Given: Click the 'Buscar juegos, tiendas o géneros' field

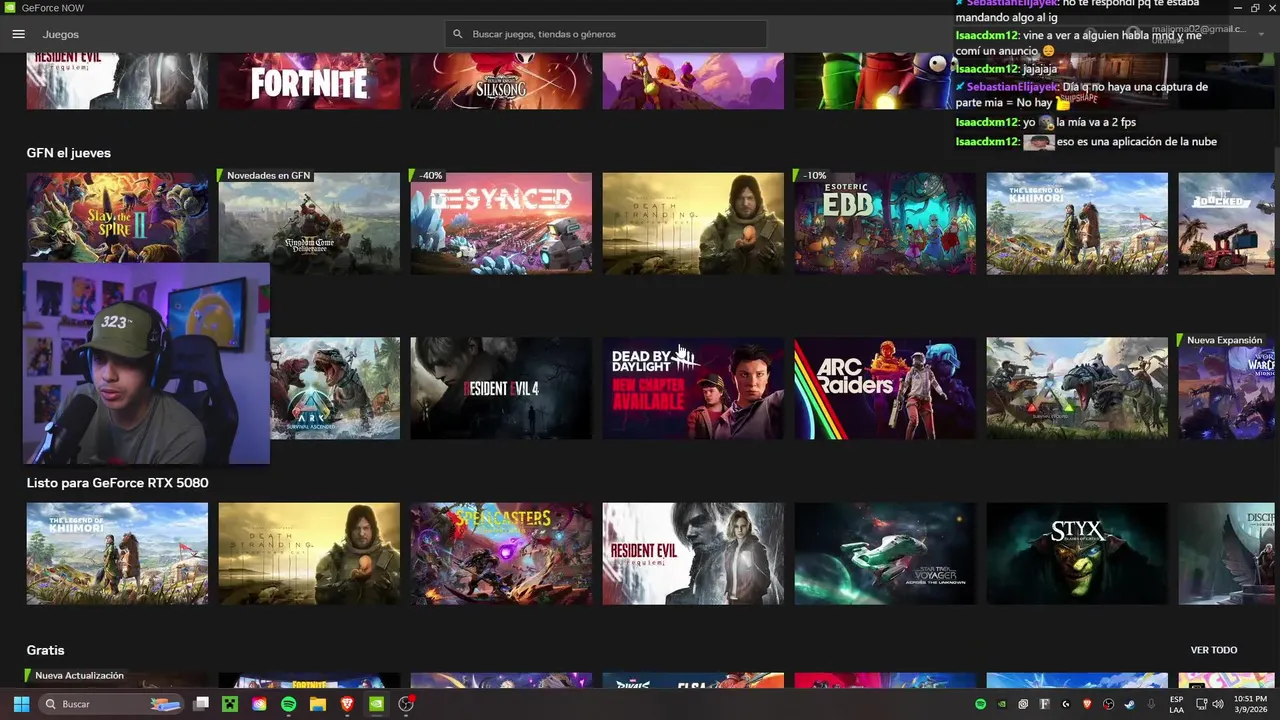Looking at the screenshot, I should (x=606, y=34).
